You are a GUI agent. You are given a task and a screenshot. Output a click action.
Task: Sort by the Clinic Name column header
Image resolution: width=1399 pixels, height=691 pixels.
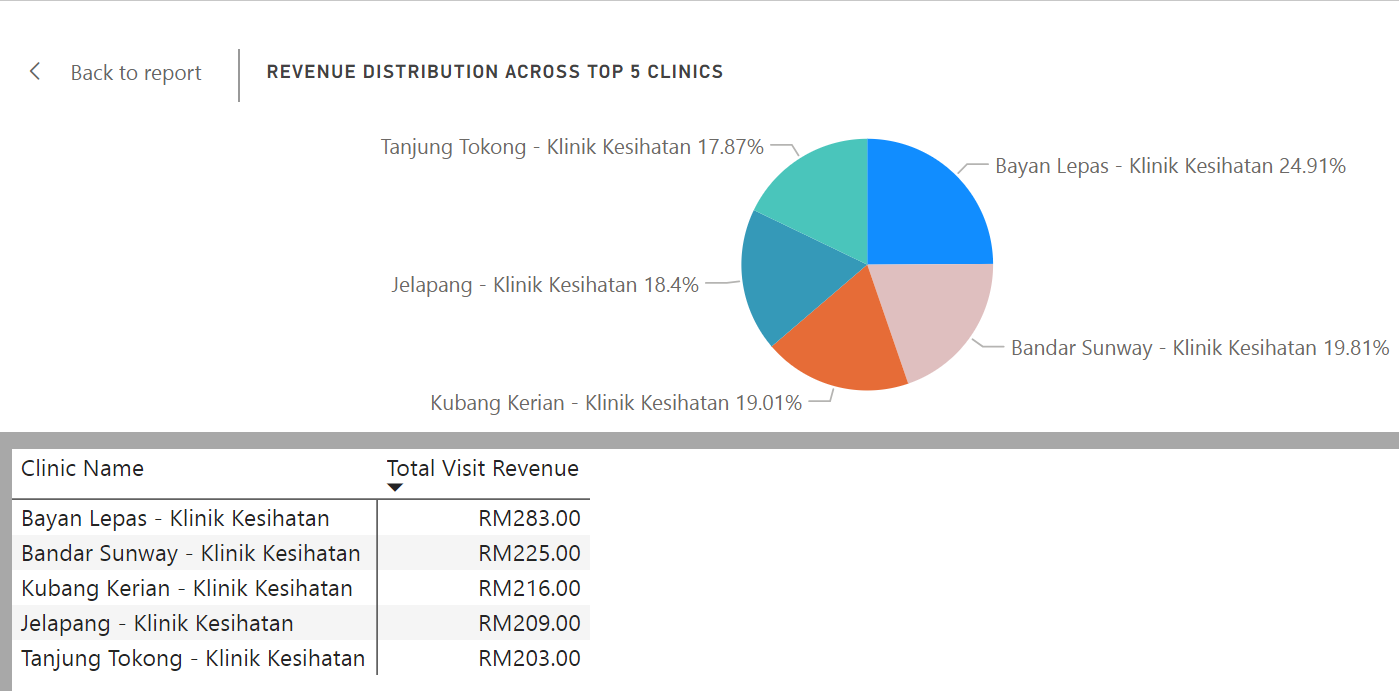click(83, 468)
